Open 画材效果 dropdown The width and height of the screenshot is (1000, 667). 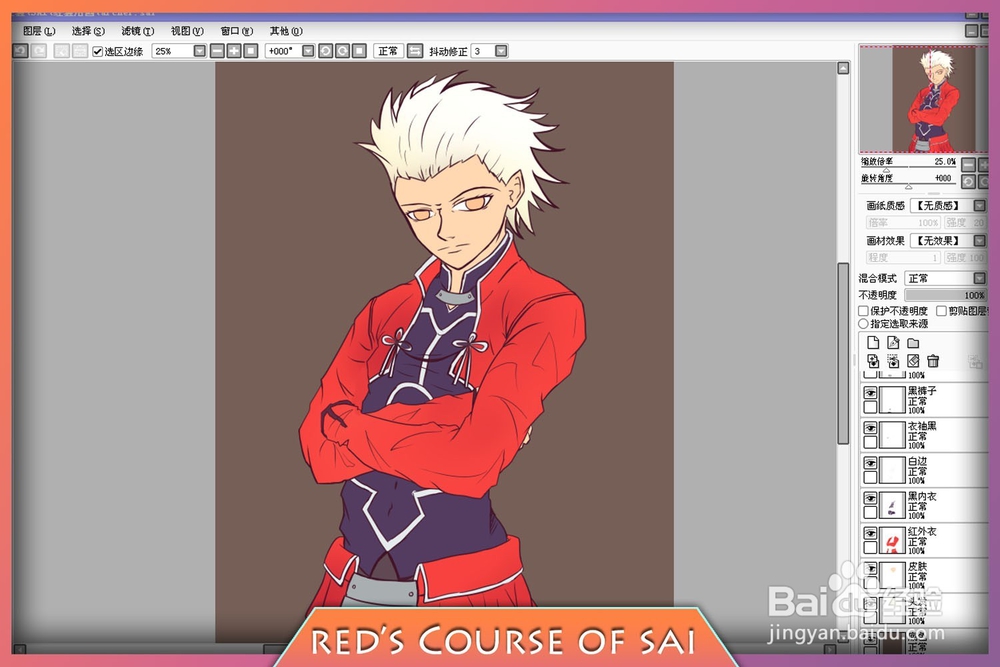[x=980, y=240]
